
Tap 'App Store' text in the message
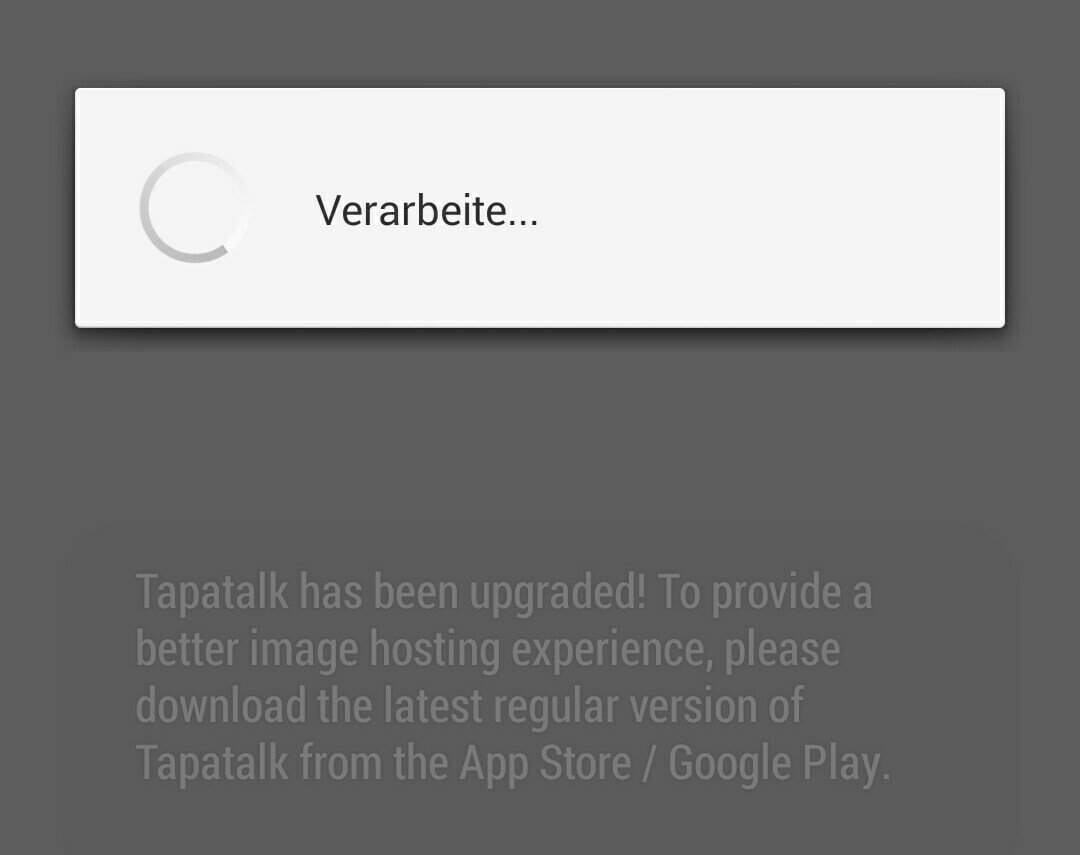[546, 763]
